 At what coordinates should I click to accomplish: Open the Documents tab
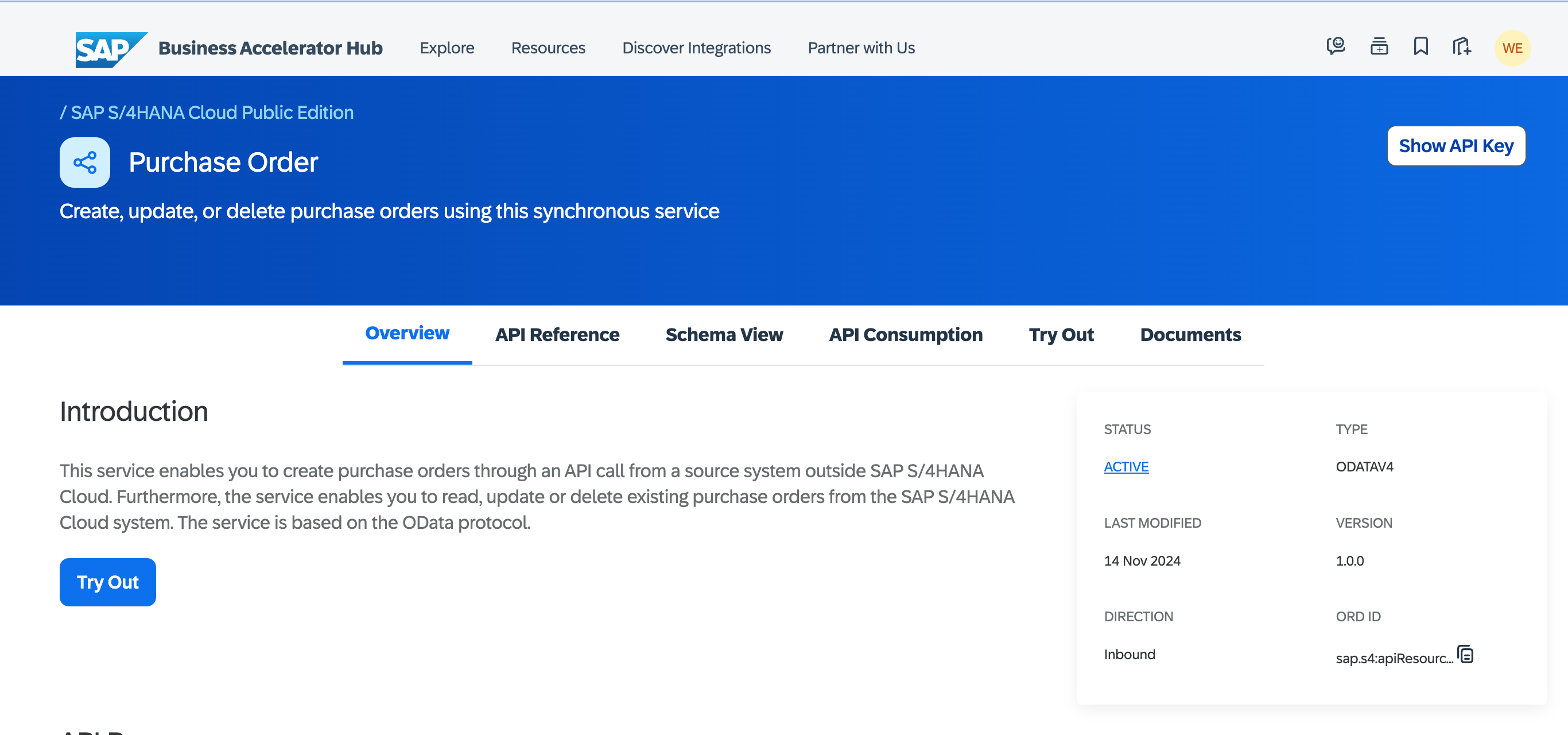1190,335
